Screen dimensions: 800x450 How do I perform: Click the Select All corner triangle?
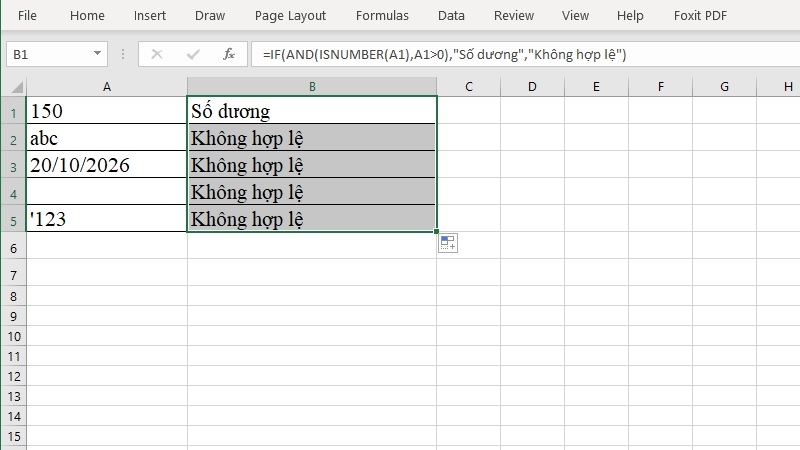pos(17,87)
